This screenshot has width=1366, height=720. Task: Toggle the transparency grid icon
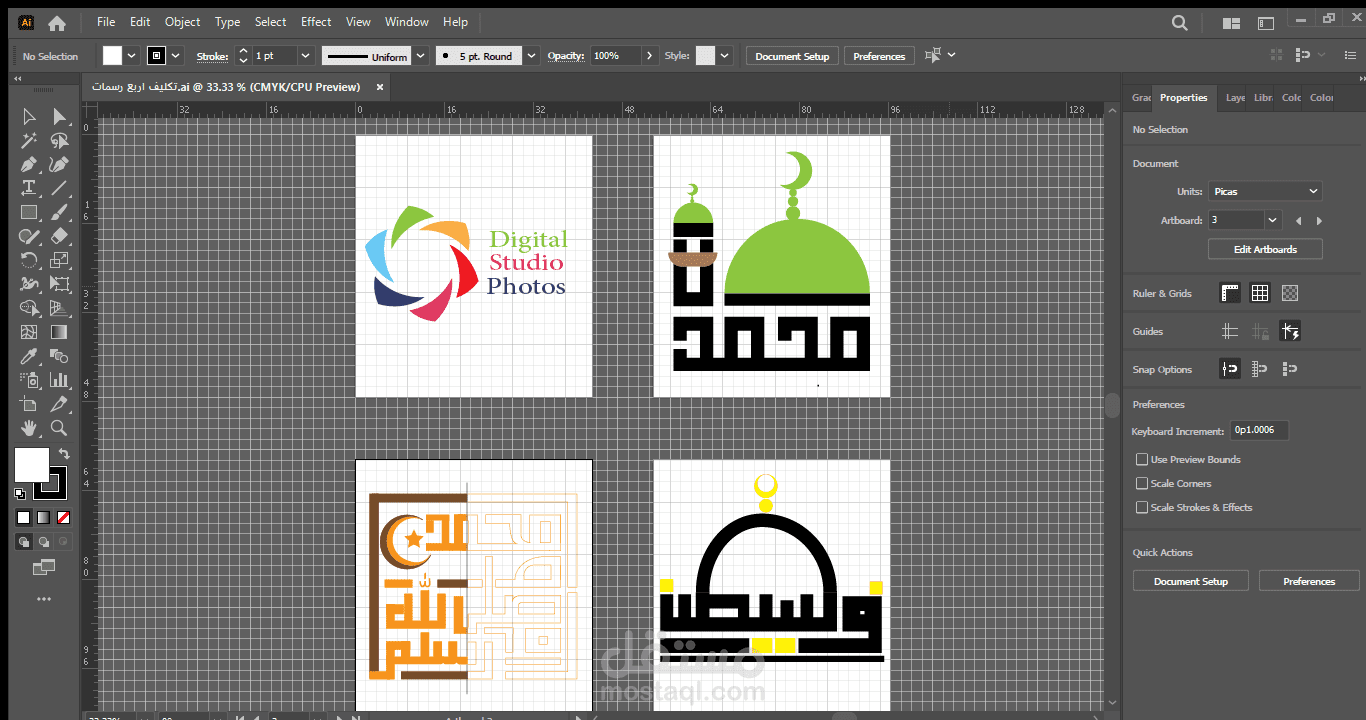[x=1290, y=293]
